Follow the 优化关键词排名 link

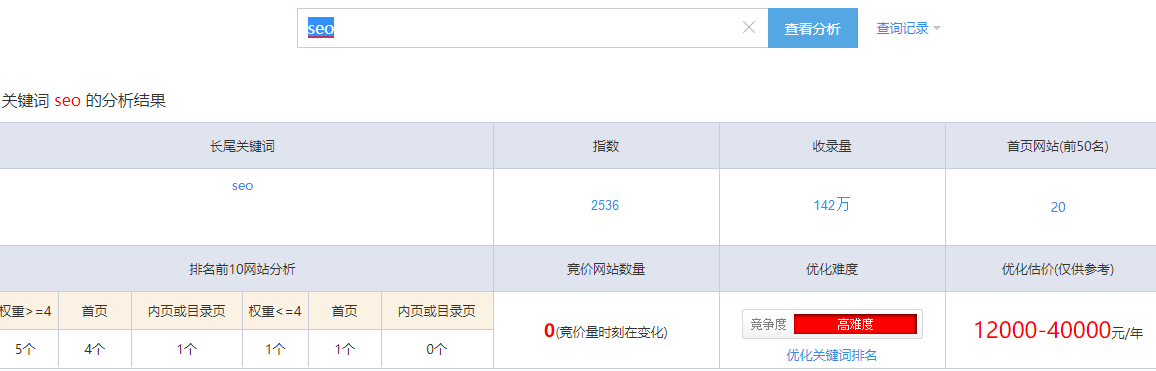832,356
